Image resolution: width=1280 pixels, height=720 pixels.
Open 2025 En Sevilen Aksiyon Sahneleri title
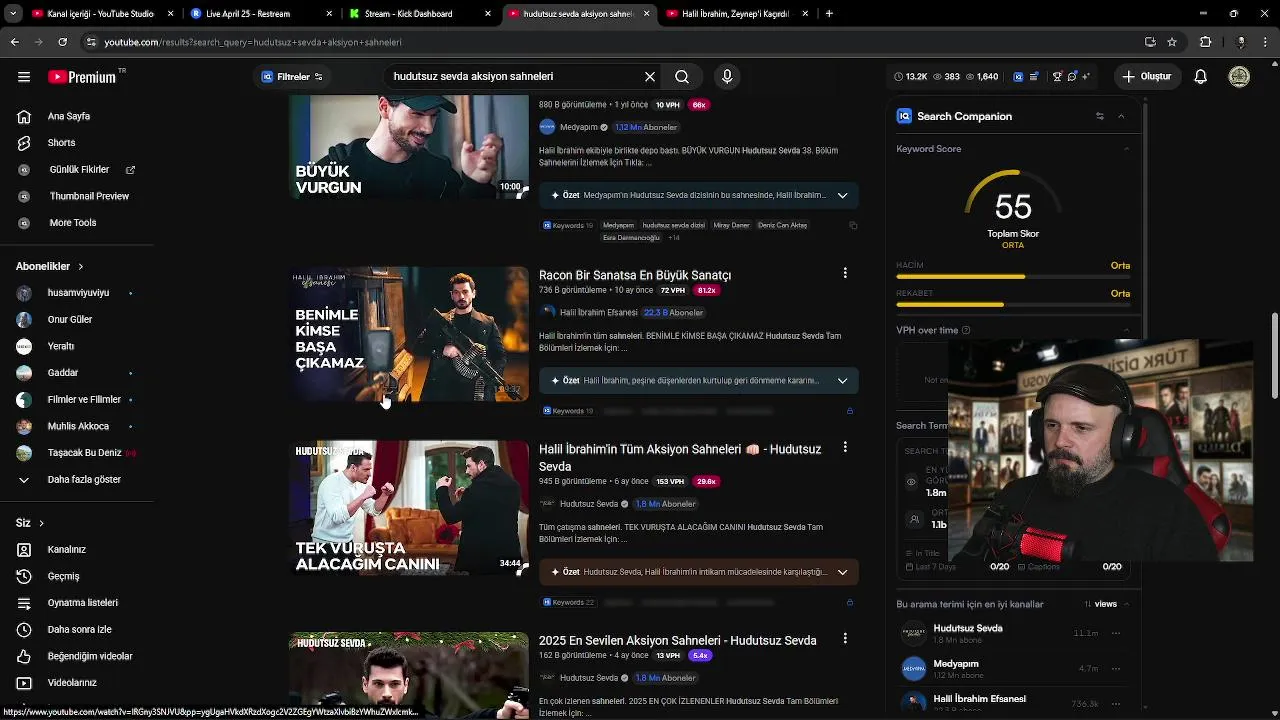click(677, 640)
